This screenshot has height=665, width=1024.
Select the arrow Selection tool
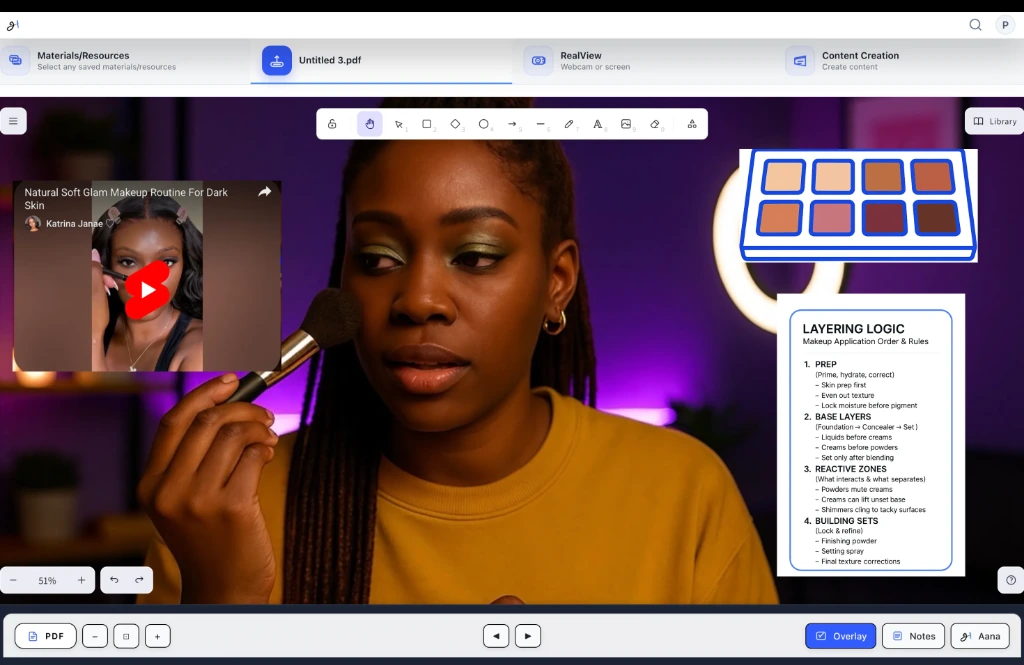(x=398, y=124)
